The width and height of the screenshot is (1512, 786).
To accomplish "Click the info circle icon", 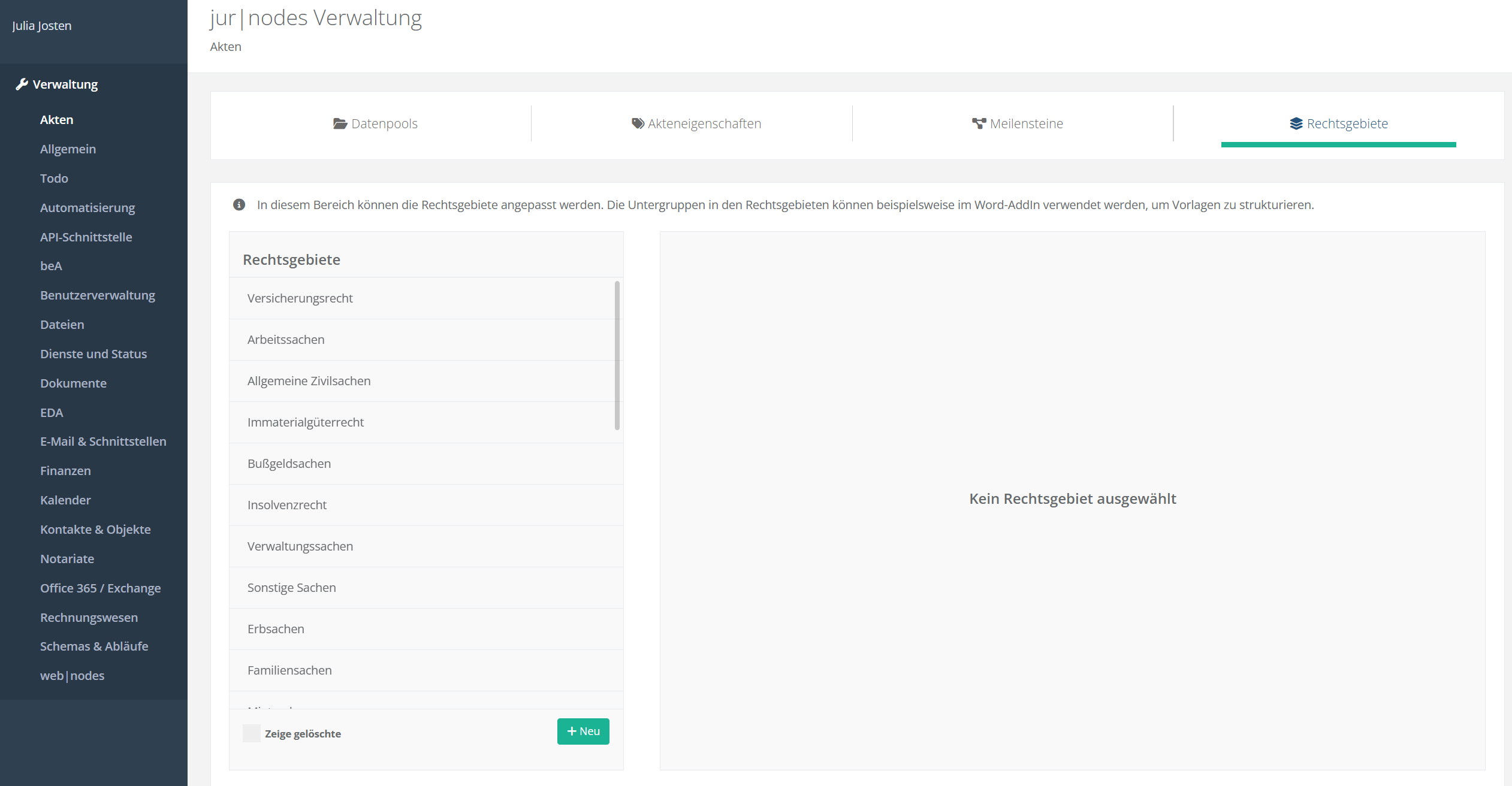I will (239, 205).
